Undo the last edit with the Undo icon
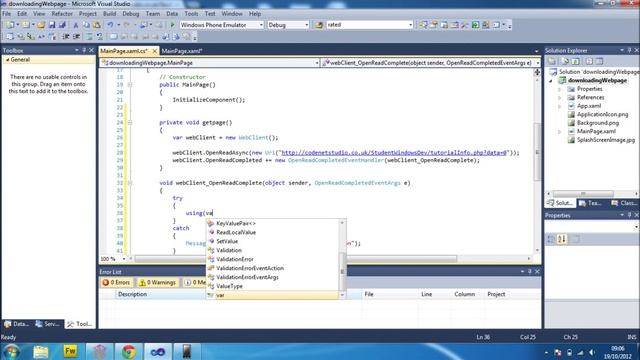 coord(110,25)
